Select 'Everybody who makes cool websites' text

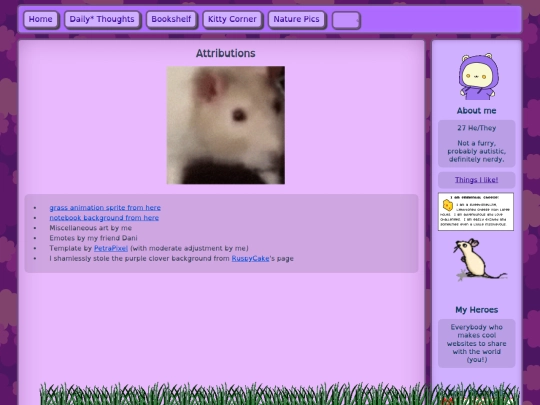pyautogui.click(x=477, y=343)
